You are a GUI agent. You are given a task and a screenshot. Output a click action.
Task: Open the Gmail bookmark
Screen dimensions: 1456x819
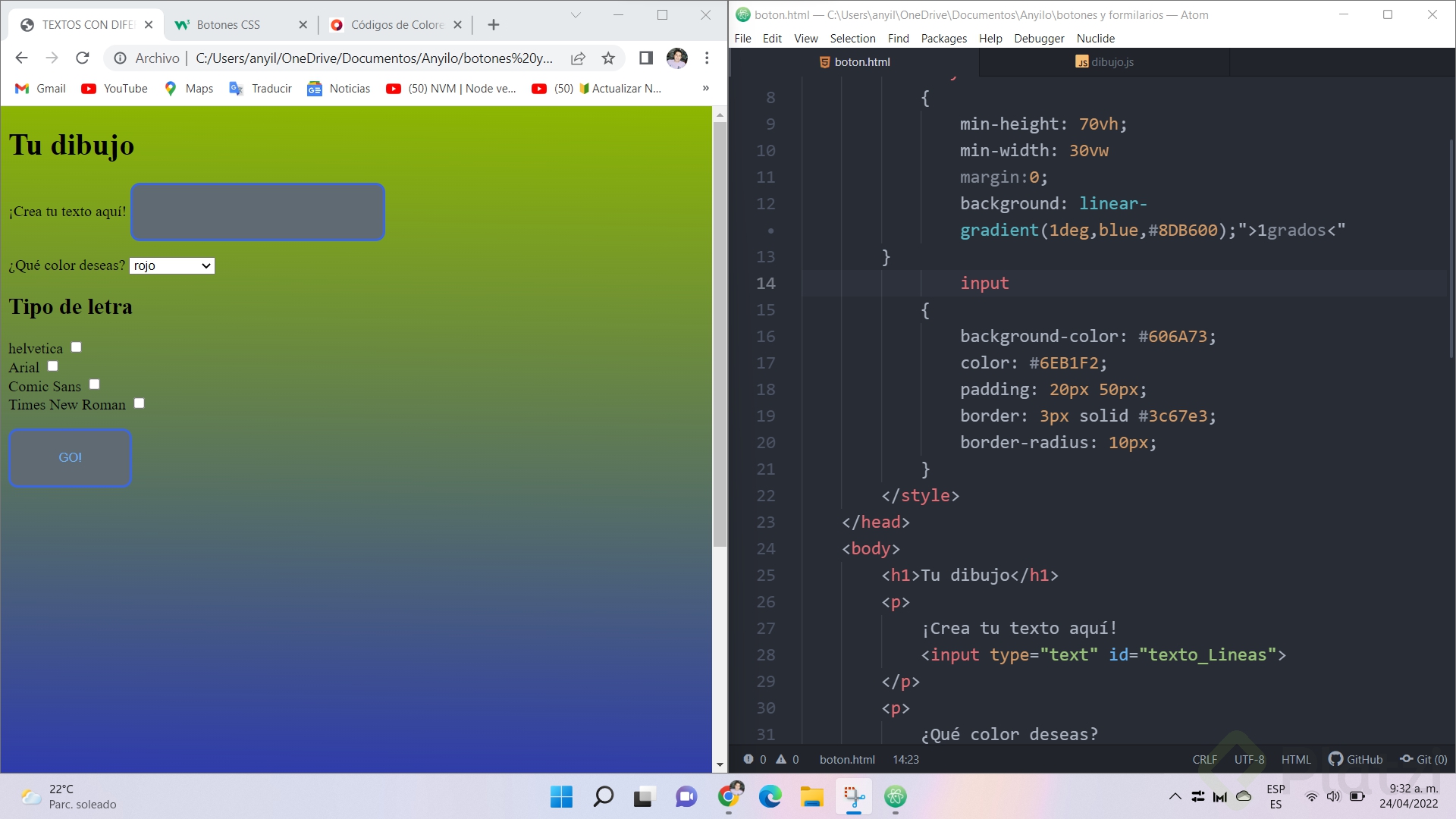tap(40, 88)
